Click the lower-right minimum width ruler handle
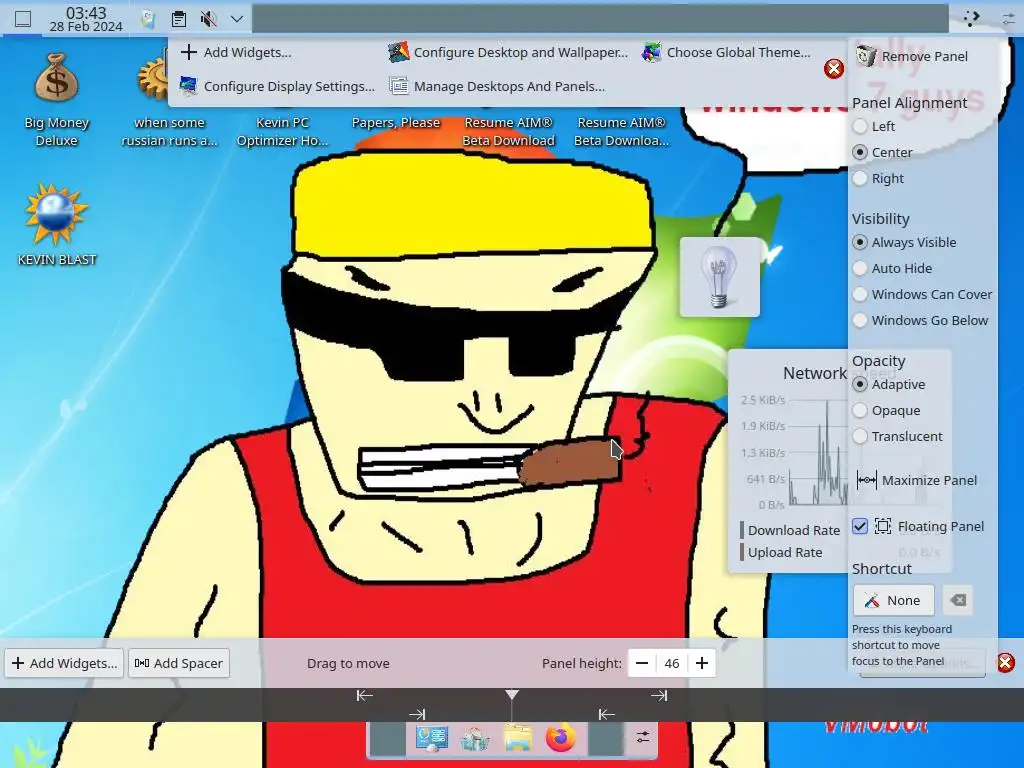The height and width of the screenshot is (768, 1024). [606, 714]
